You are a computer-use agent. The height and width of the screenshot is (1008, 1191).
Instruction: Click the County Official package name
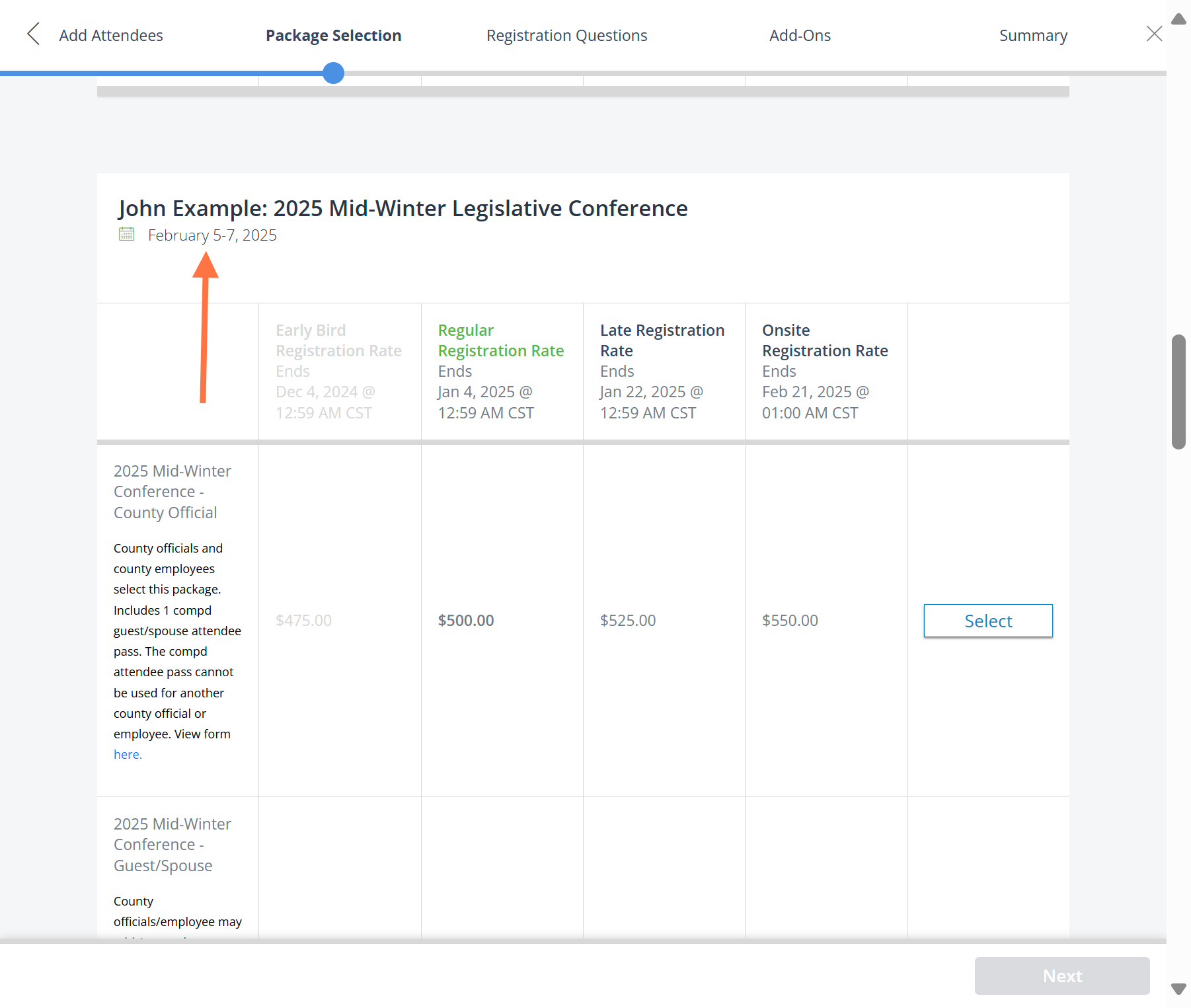172,492
